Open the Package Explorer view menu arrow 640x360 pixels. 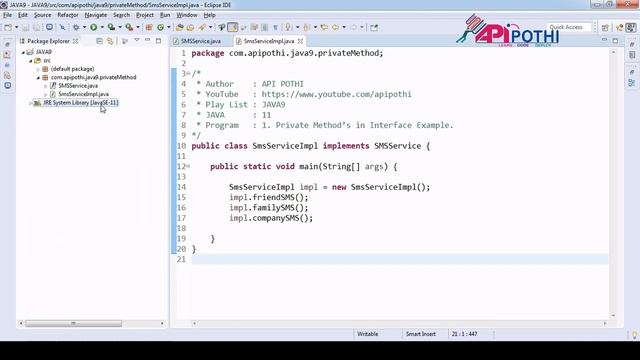pyautogui.click(x=137, y=40)
